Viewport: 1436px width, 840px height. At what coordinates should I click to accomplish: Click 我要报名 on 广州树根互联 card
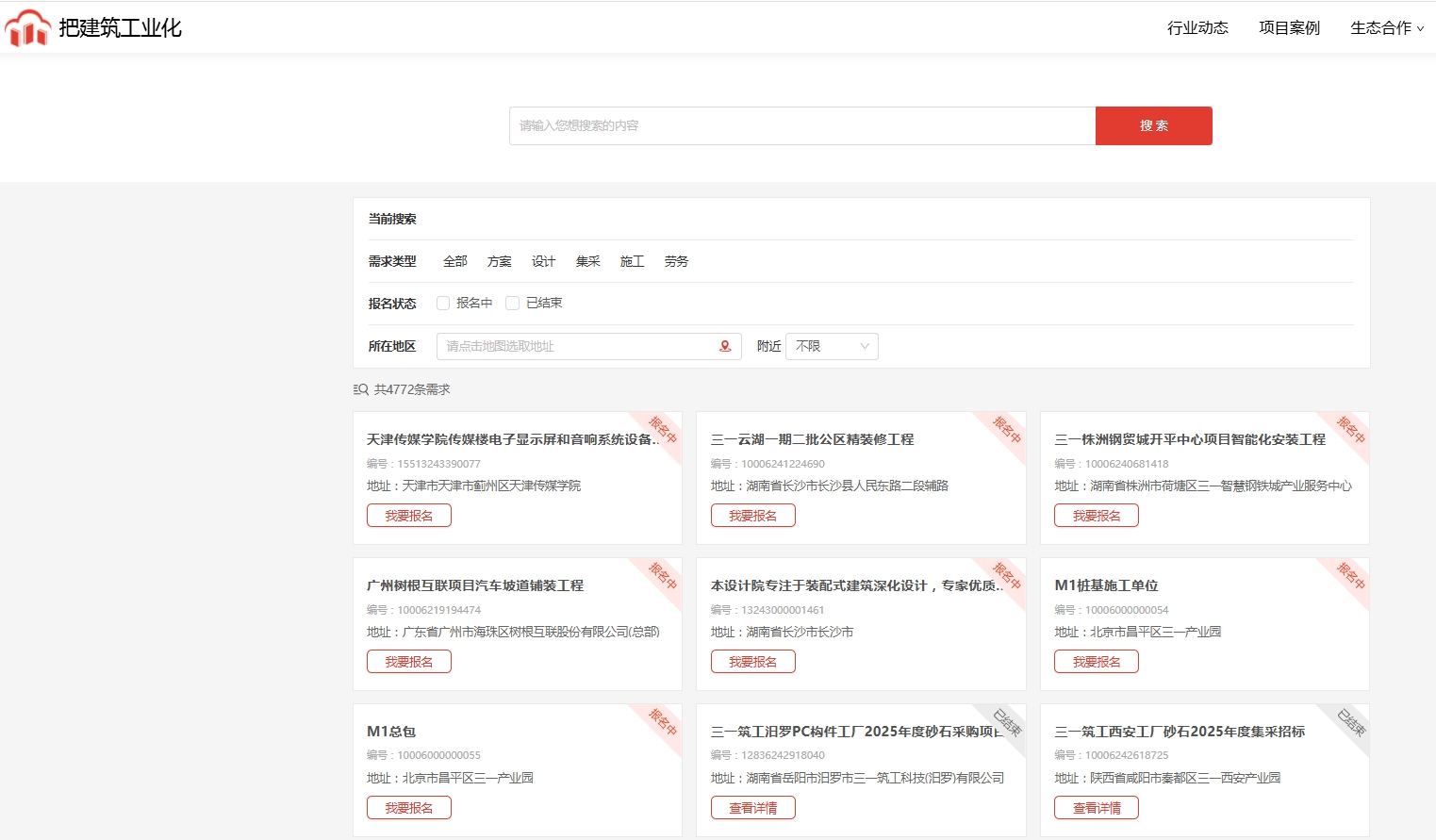click(x=409, y=662)
